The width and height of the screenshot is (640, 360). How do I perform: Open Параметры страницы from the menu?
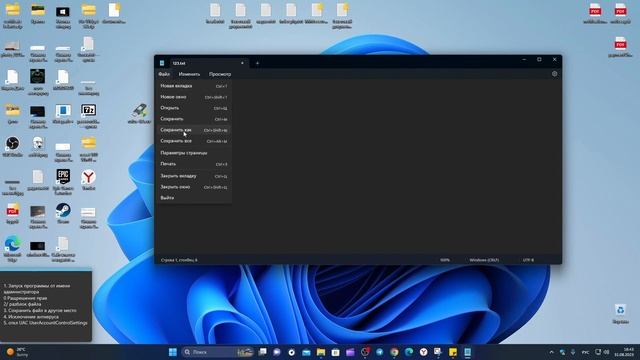point(194,153)
